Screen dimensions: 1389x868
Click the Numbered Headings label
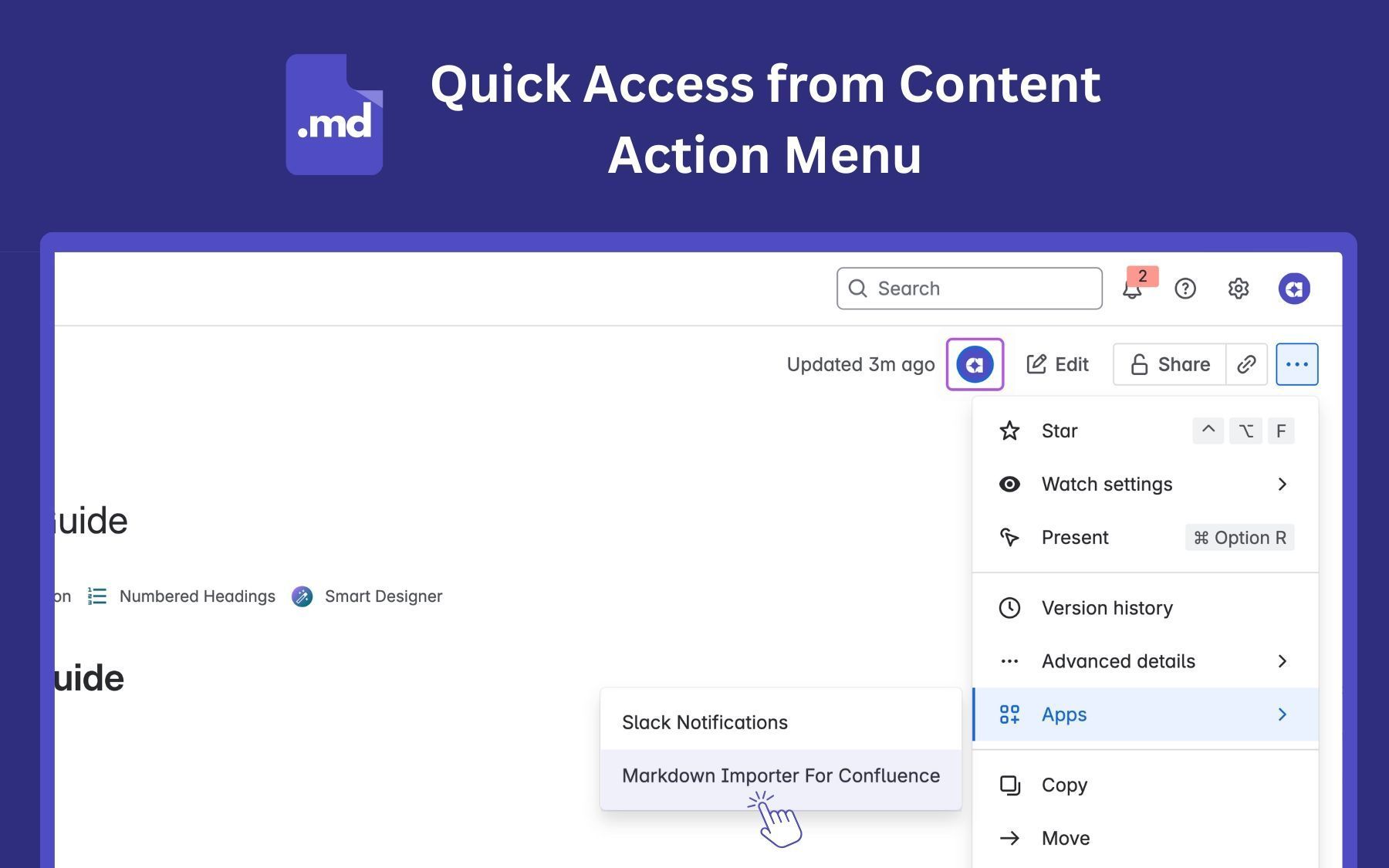(x=198, y=596)
